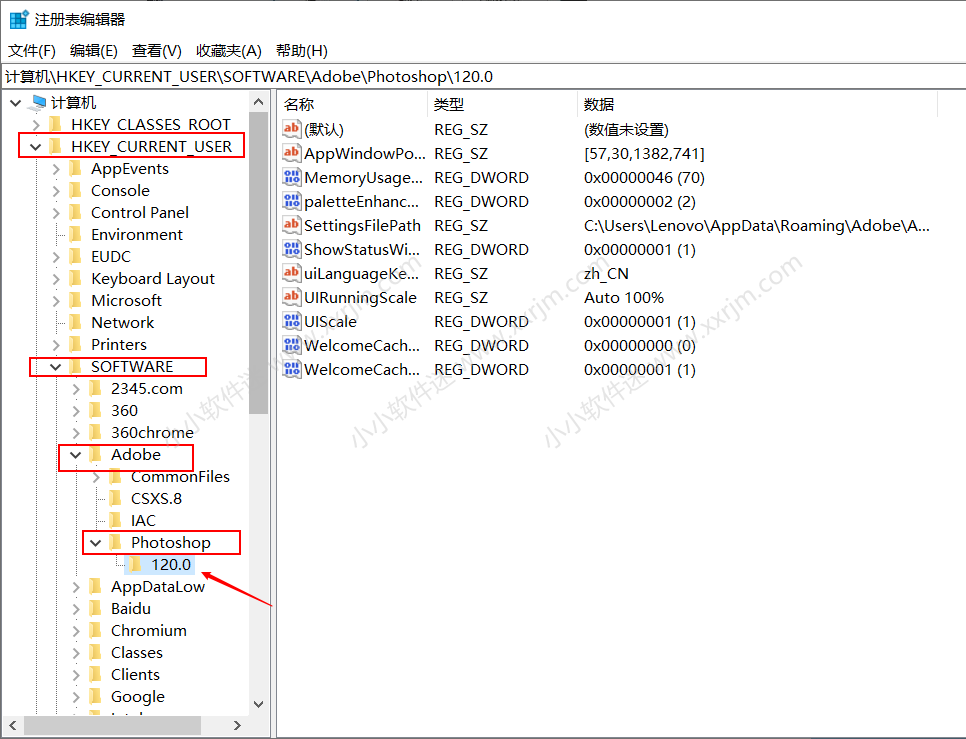Click the AppWindowPo string value icon
The height and width of the screenshot is (739, 966).
291,153
